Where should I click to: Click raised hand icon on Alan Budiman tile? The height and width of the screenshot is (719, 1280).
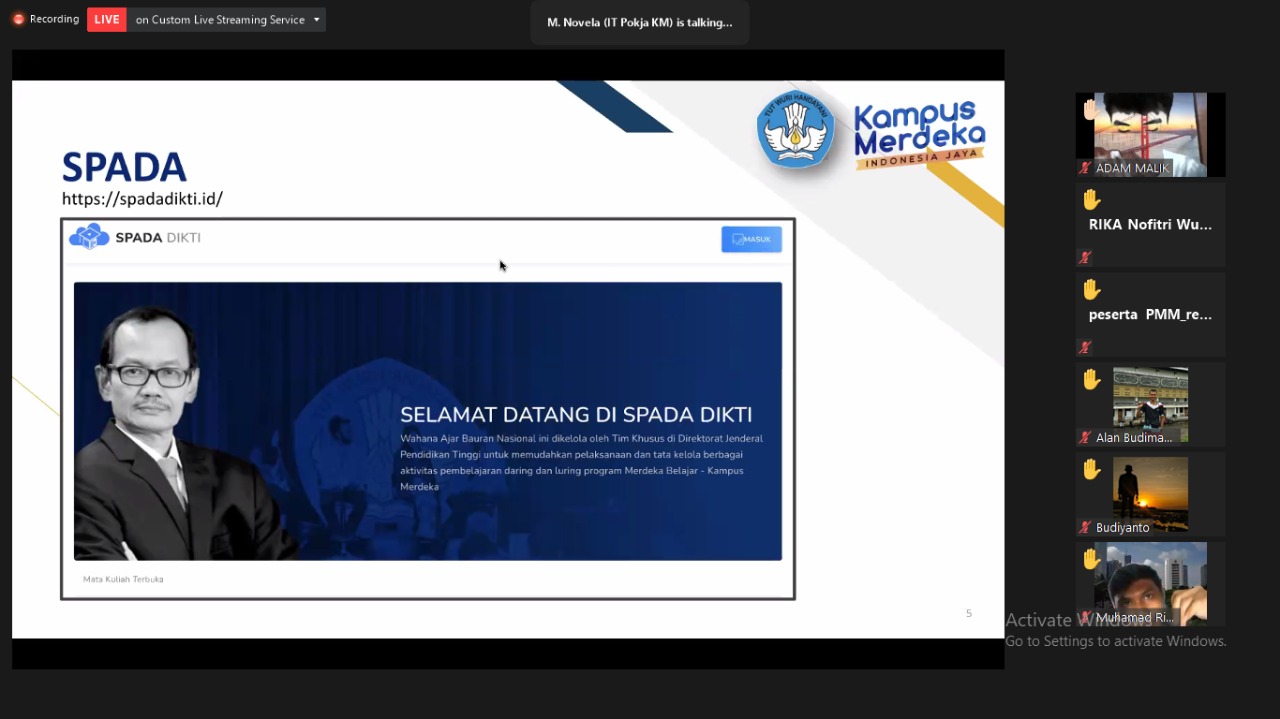coord(1091,379)
